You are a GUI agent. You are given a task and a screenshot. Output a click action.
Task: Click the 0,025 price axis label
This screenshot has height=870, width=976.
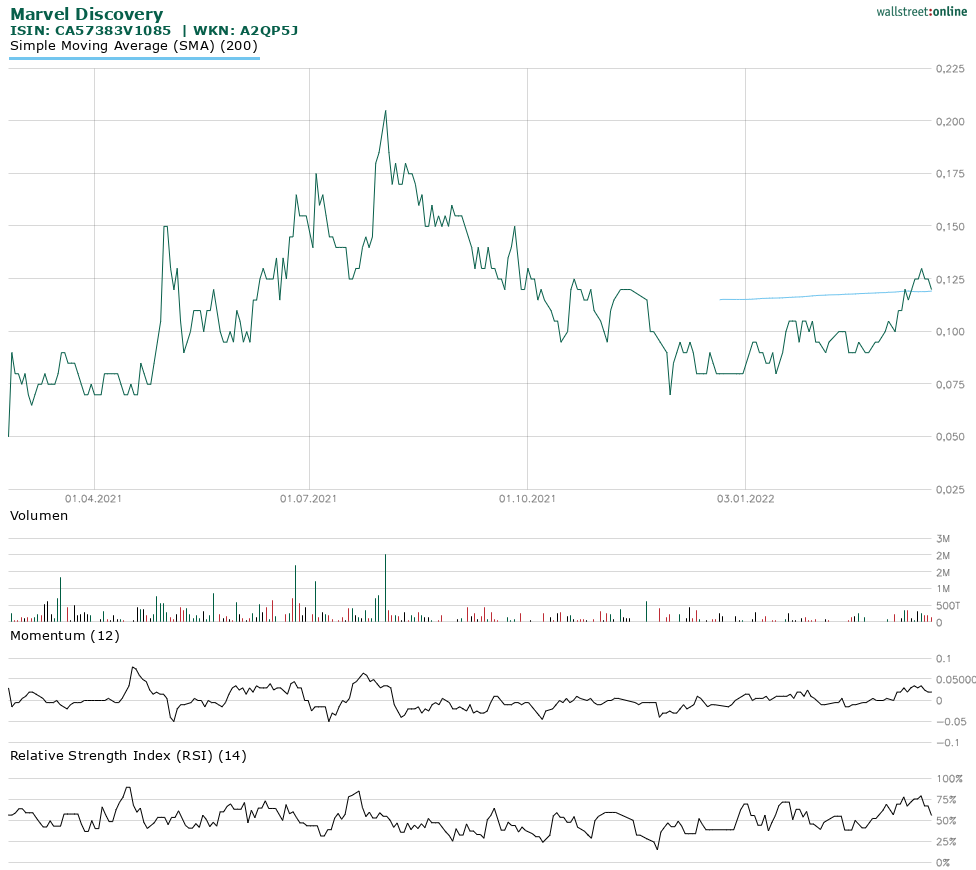[x=950, y=490]
